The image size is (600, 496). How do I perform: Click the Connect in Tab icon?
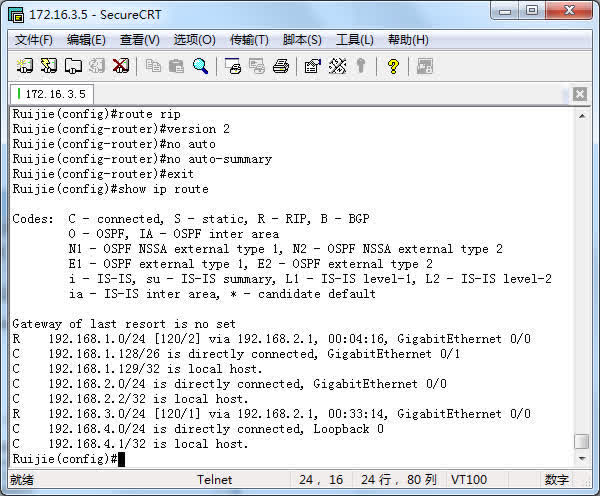[73, 66]
